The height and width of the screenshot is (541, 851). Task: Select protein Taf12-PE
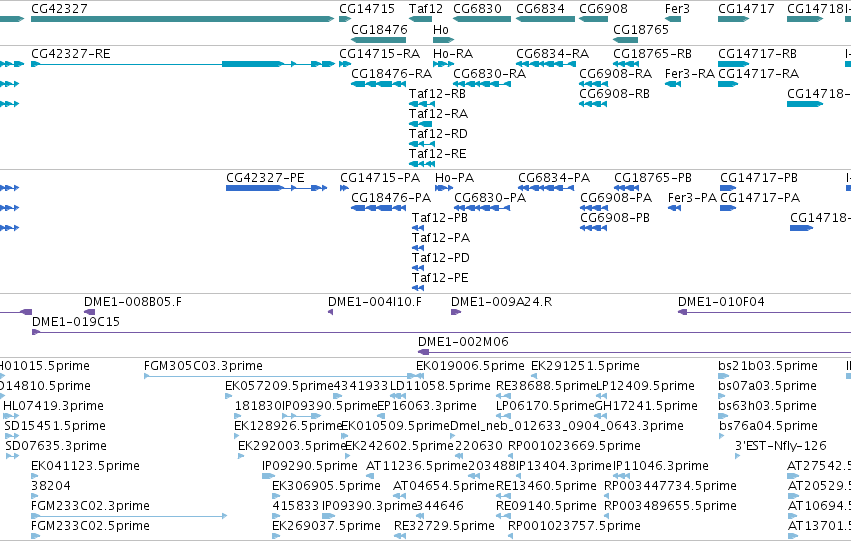click(x=440, y=278)
